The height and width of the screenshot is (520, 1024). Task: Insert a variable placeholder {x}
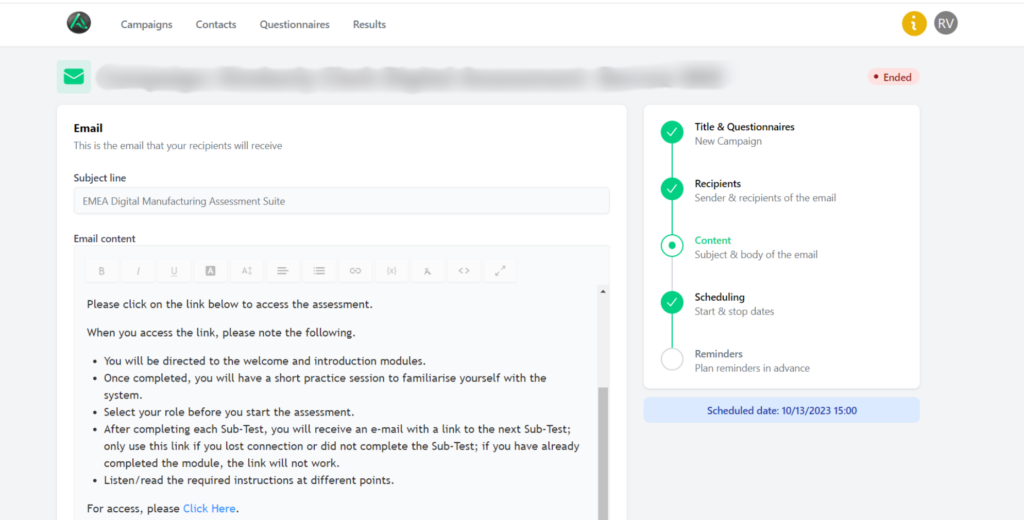[391, 270]
